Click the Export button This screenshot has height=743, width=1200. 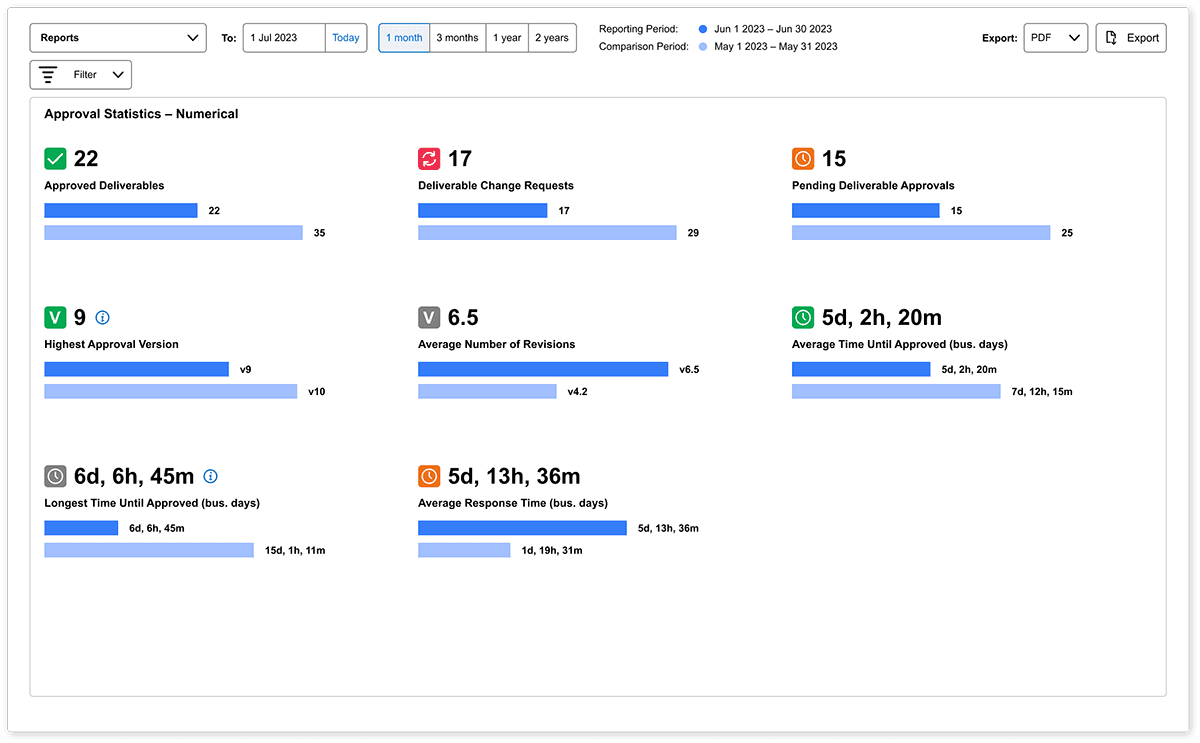[1131, 38]
